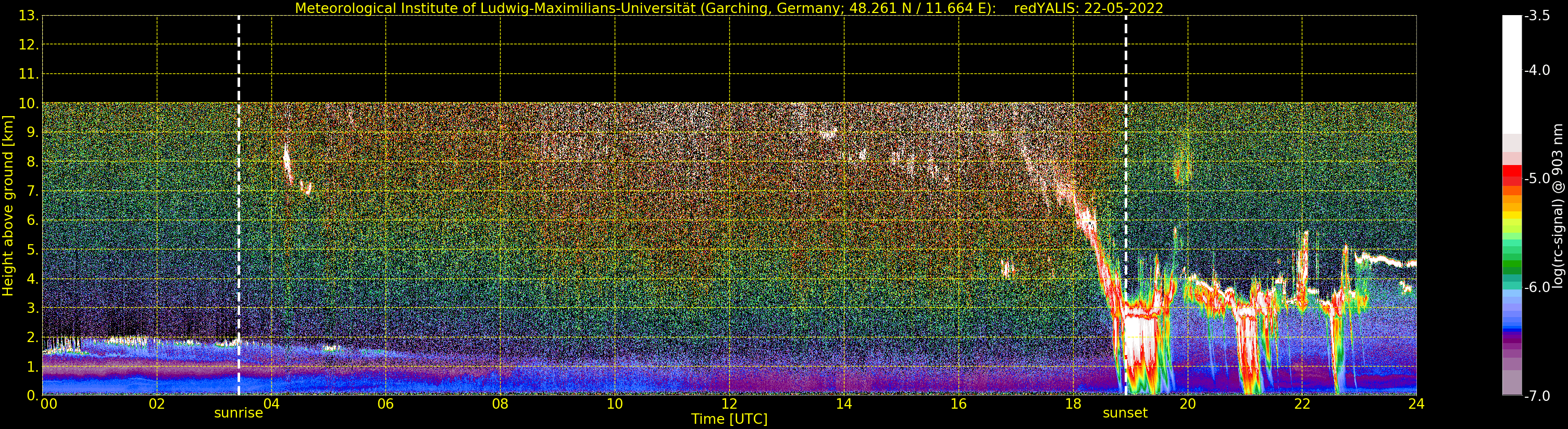1568x429 pixels.
Task: Click the 16 time tick label
Action: pyautogui.click(x=959, y=404)
